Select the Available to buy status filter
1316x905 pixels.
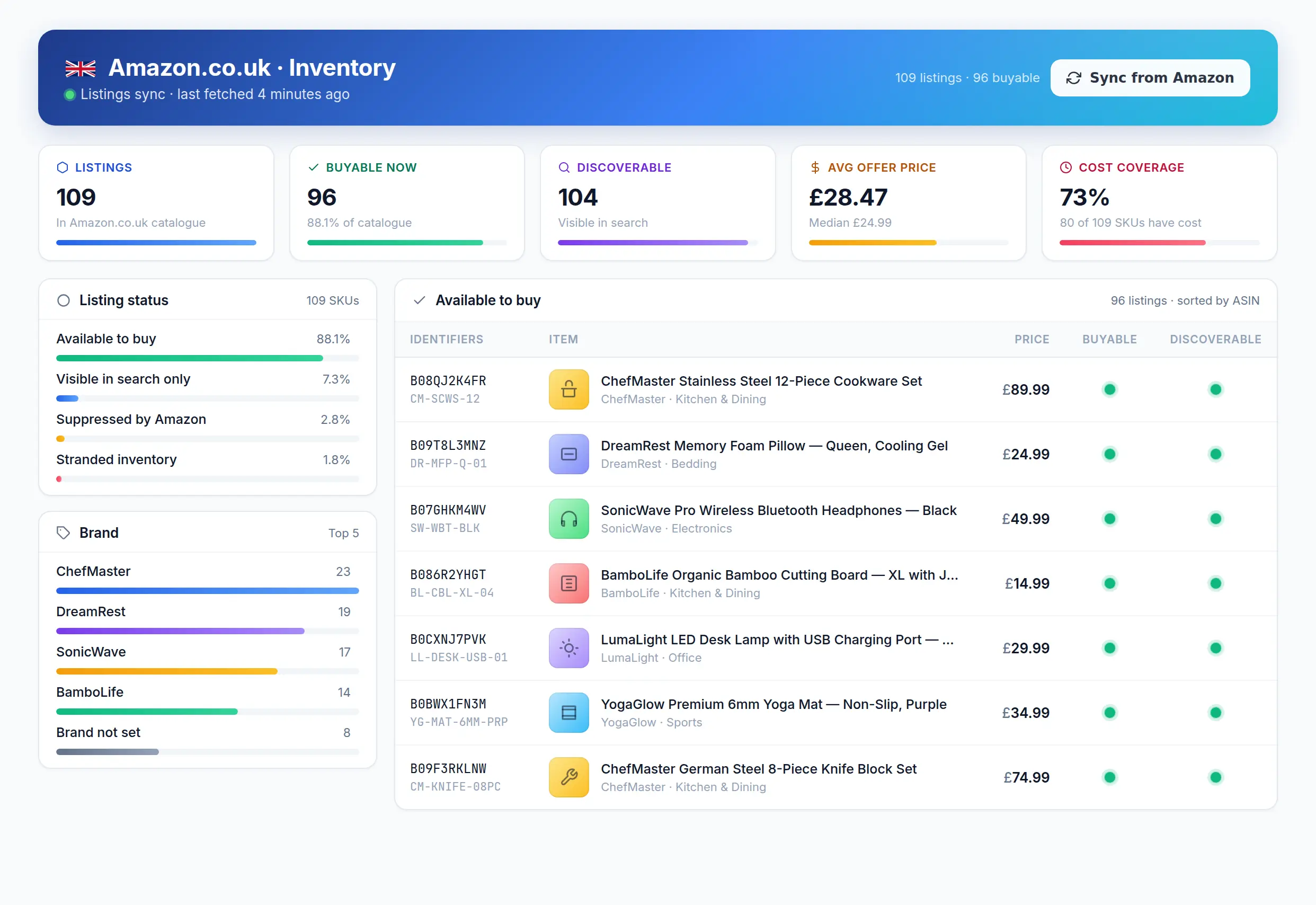tap(208, 346)
